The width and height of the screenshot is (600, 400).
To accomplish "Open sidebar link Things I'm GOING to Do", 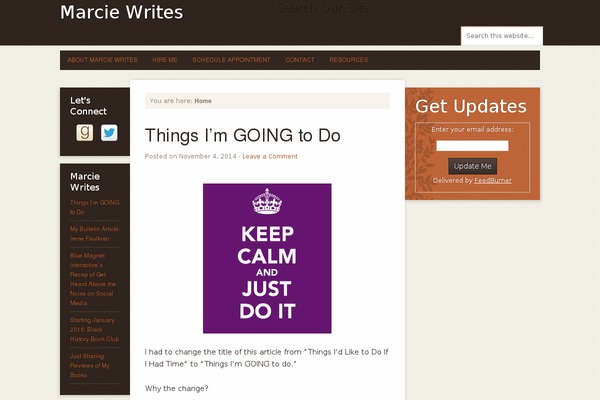I will tap(95, 207).
